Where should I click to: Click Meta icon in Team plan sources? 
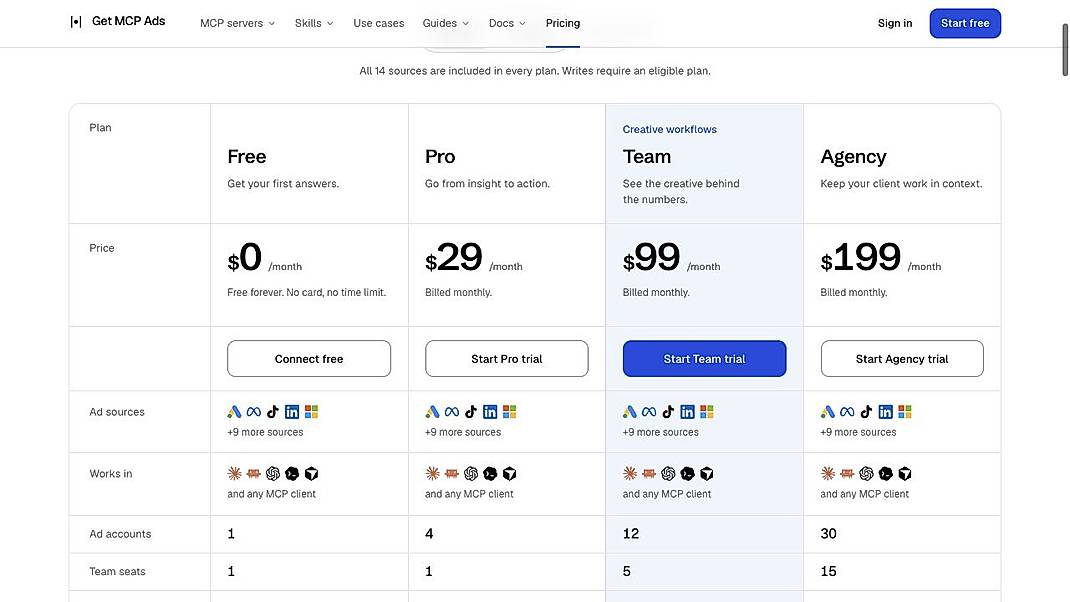[649, 412]
